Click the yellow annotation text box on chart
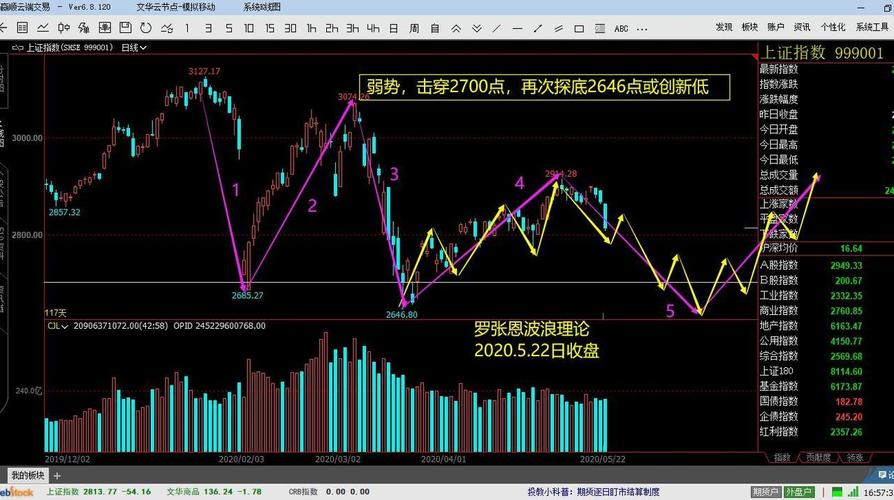 [544, 87]
